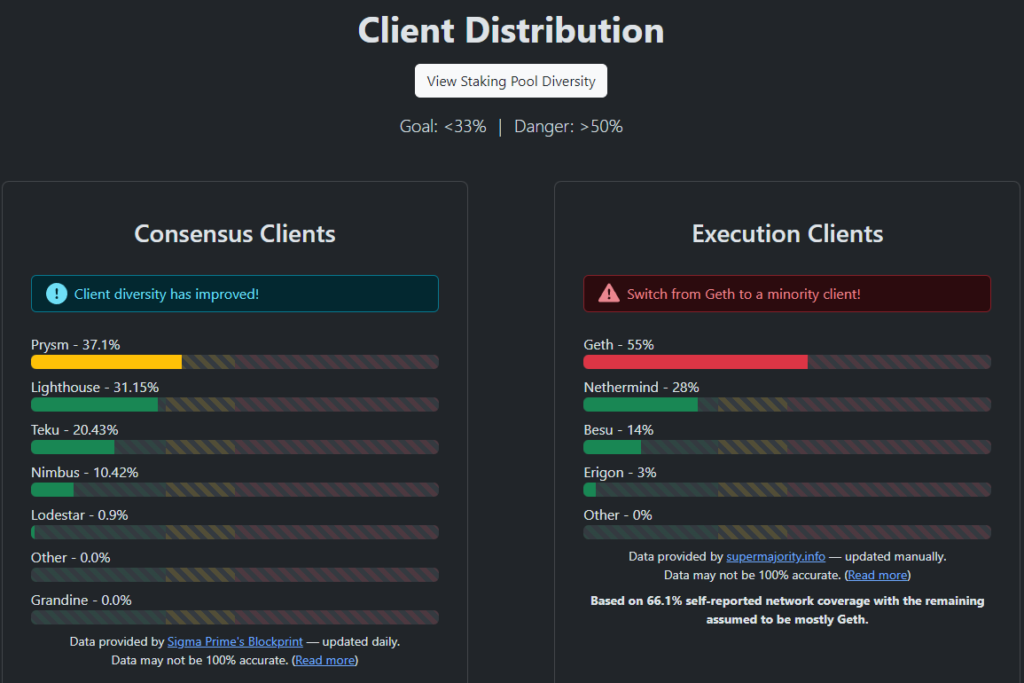1024x683 pixels.
Task: Click the Switch from Geth alert banner
Action: click(786, 293)
